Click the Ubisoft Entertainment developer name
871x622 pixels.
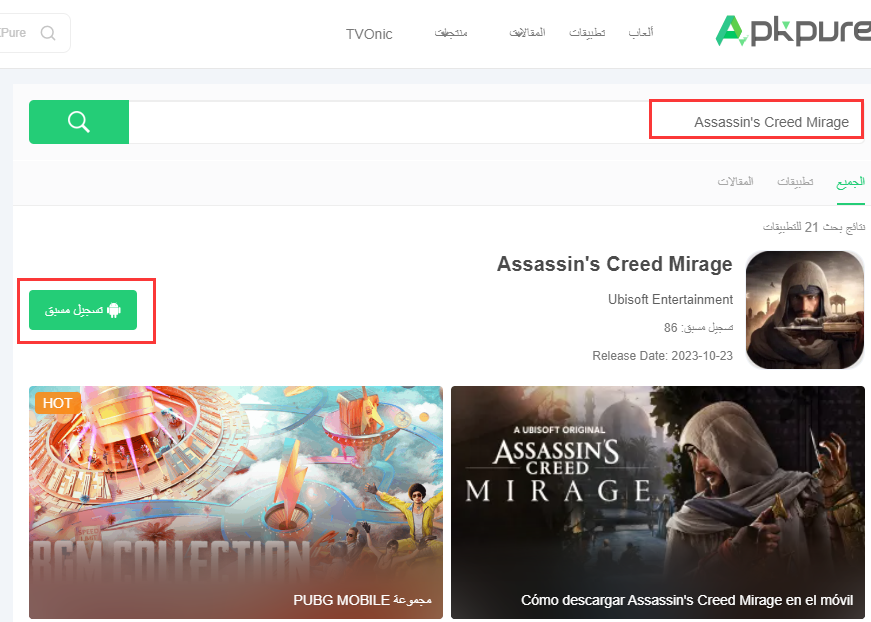click(670, 299)
